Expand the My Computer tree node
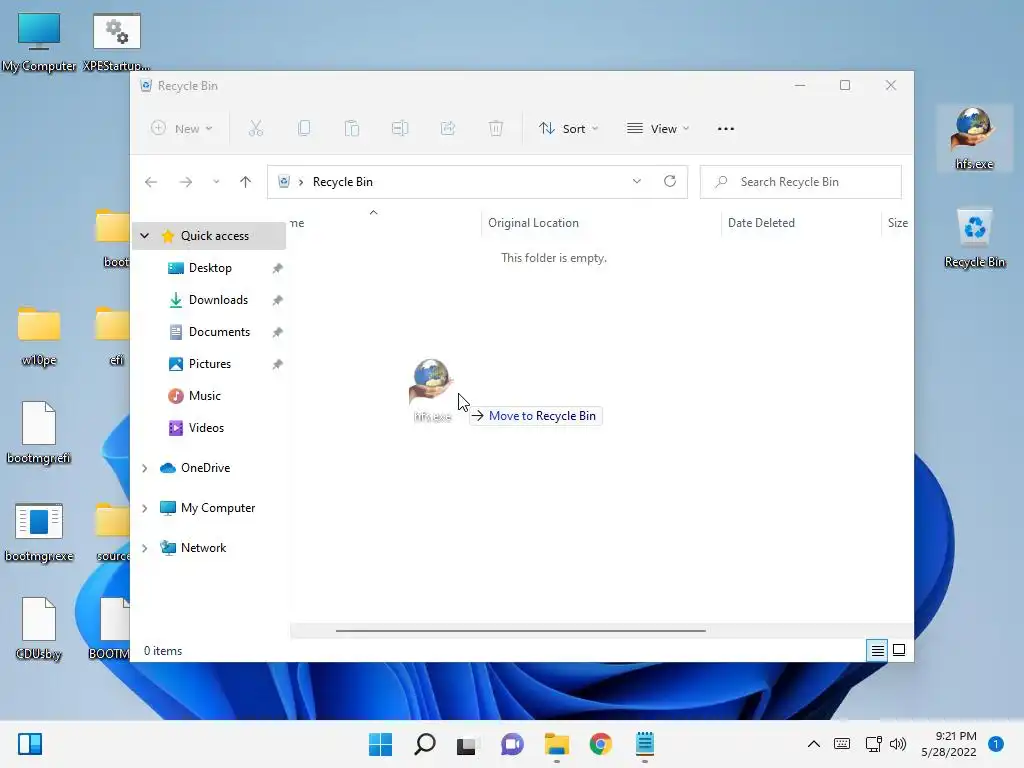This screenshot has height=768, width=1024. (x=145, y=508)
